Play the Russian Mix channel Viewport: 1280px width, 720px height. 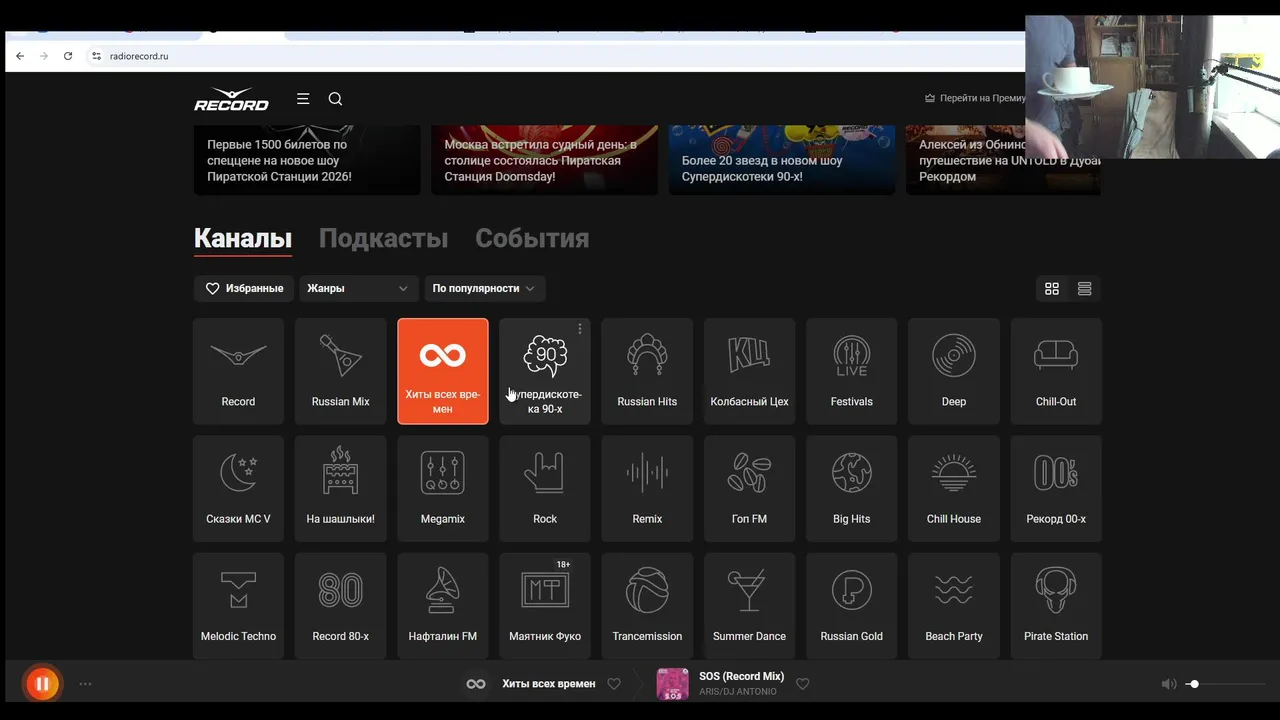pyautogui.click(x=340, y=371)
